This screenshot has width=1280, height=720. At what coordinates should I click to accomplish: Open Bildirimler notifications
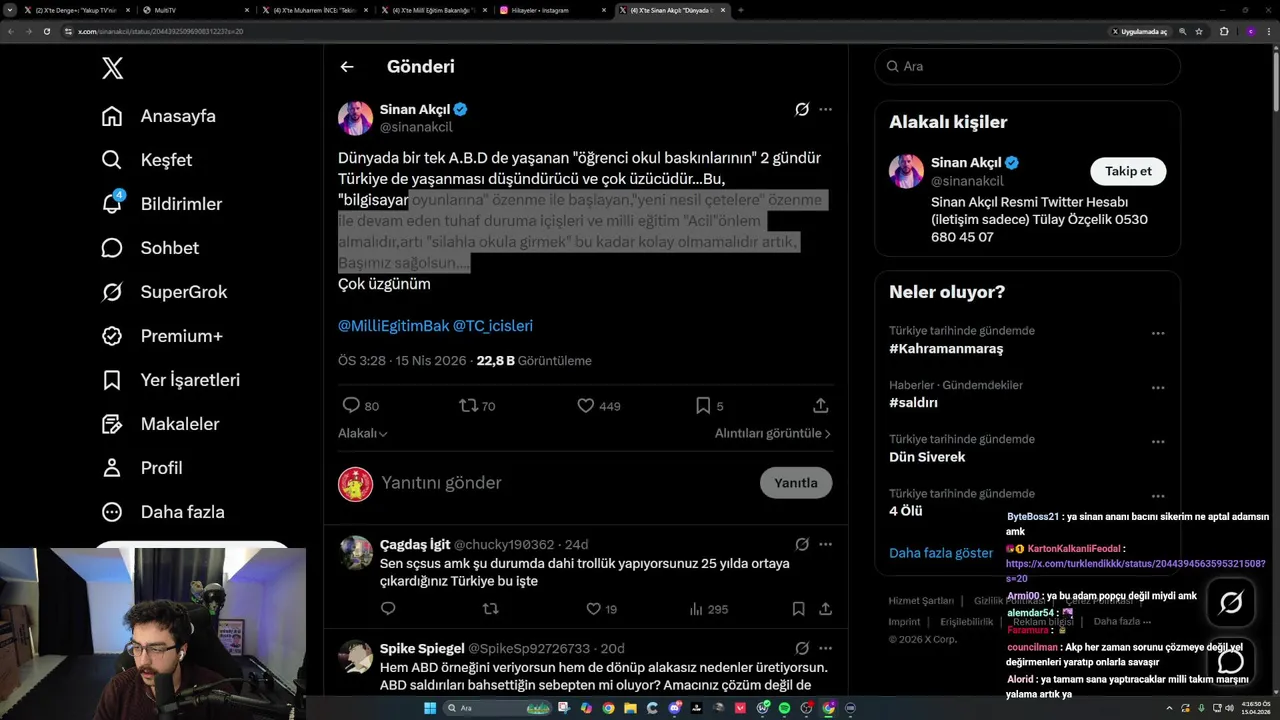click(x=162, y=204)
